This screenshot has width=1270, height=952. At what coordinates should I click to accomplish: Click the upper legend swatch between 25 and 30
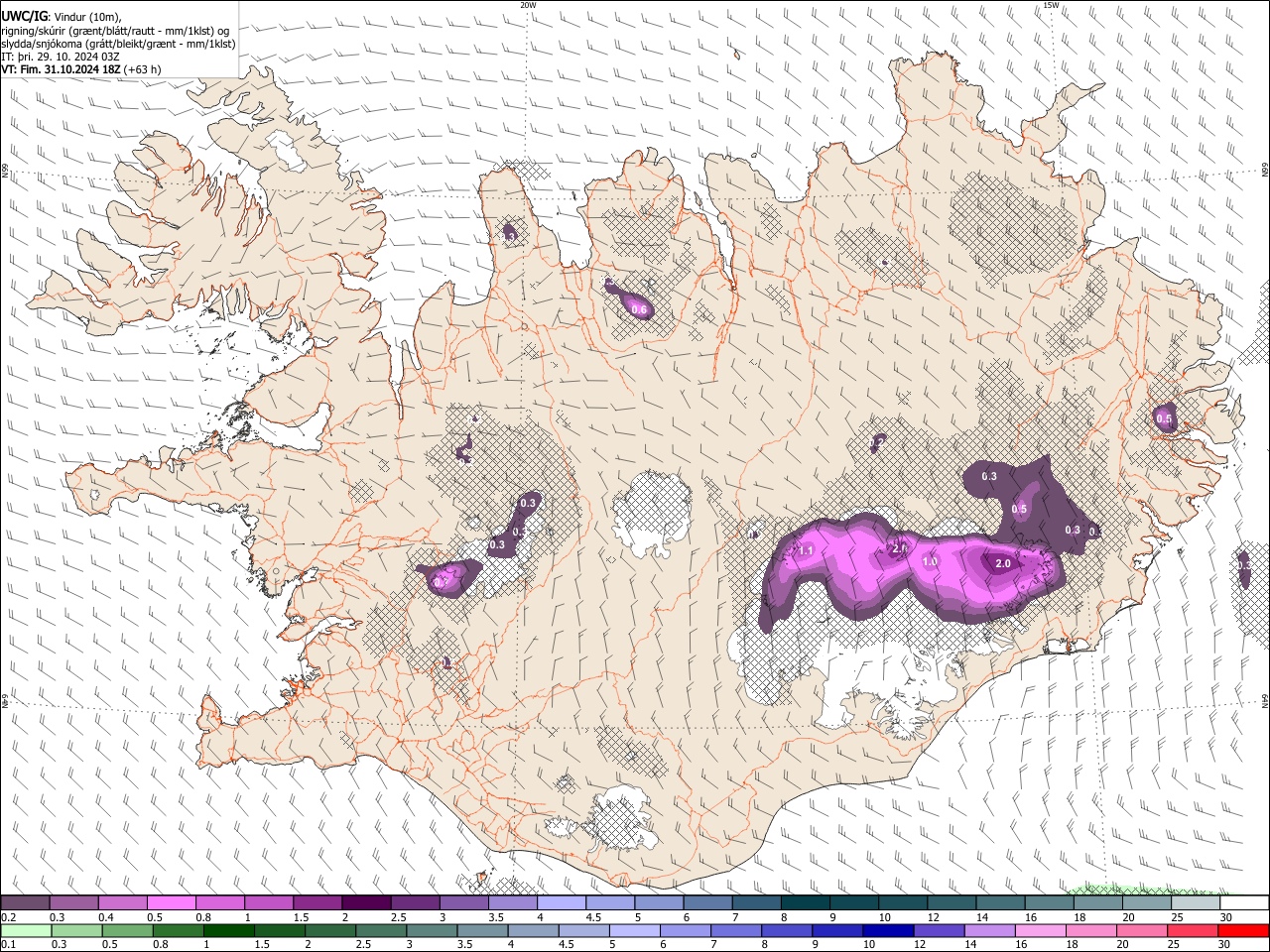click(1194, 903)
